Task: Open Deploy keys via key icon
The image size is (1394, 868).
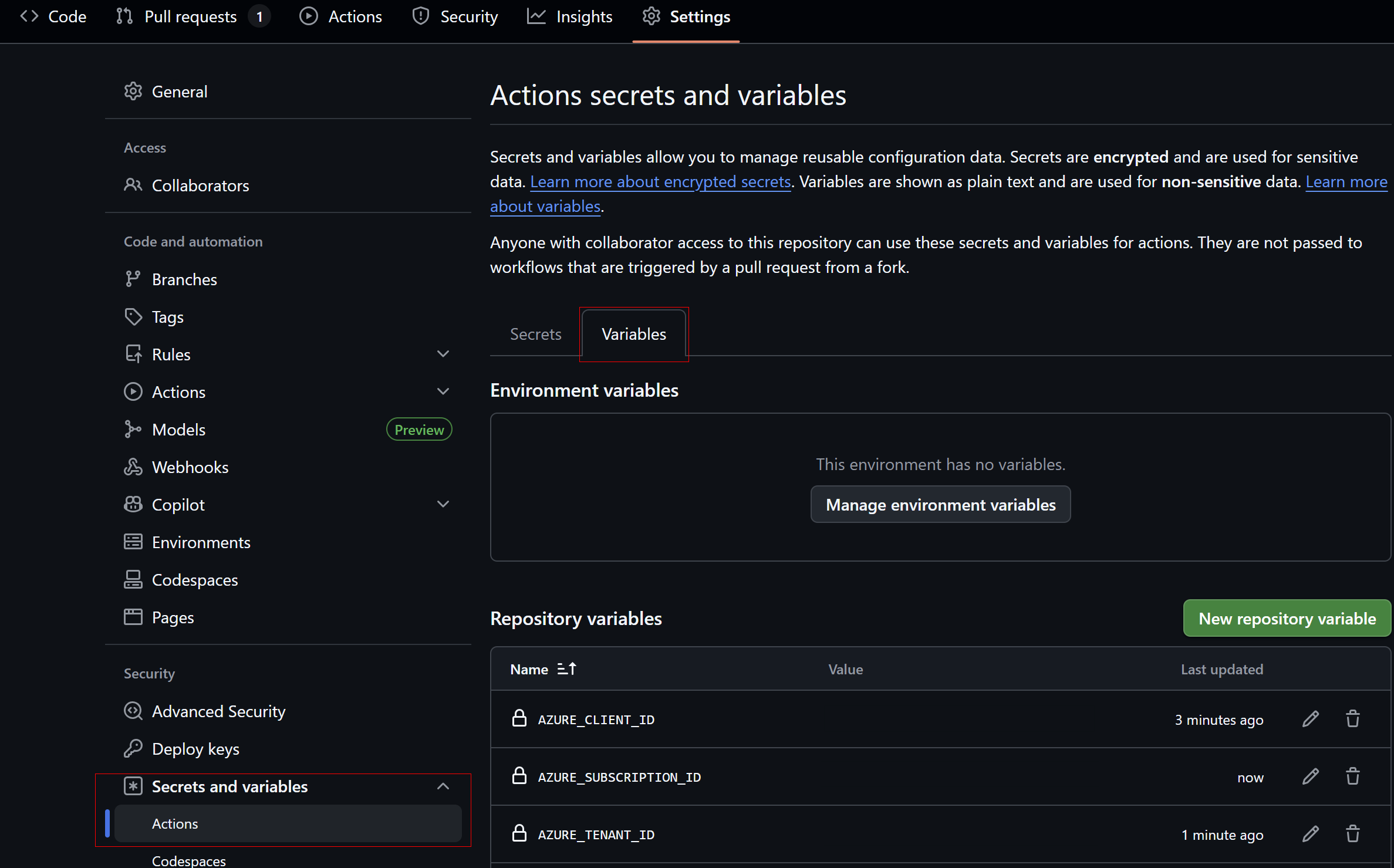Action: [x=133, y=749]
